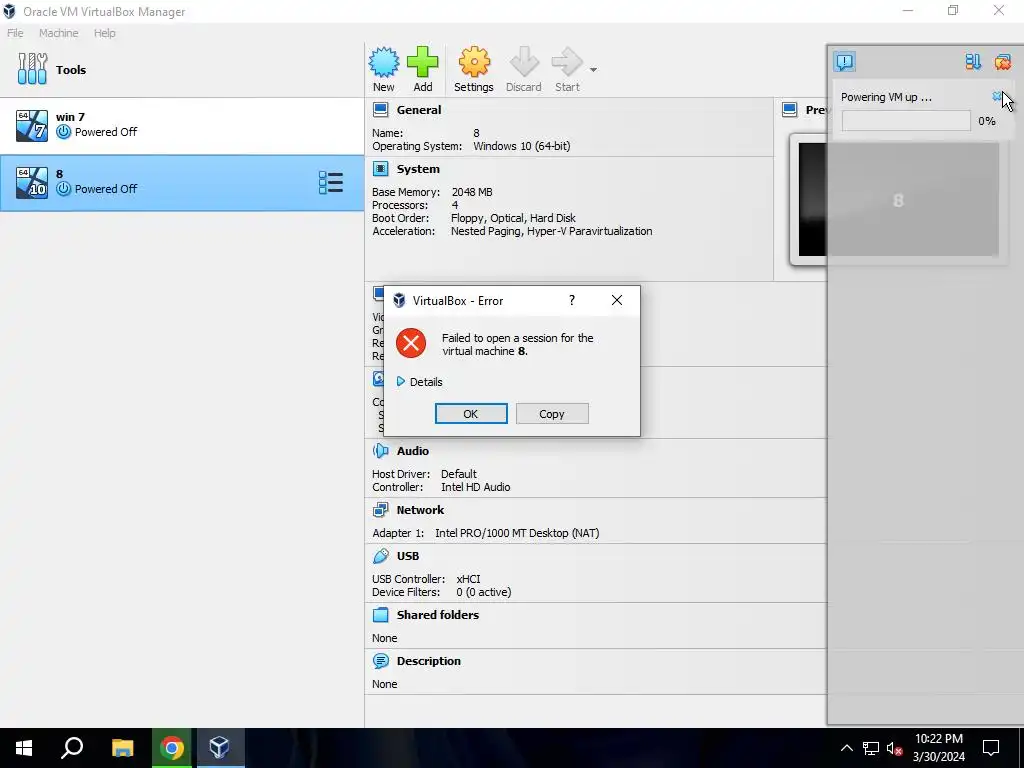Open the Settings gear toolbar icon
This screenshot has height=768, width=1024.
[x=473, y=62]
